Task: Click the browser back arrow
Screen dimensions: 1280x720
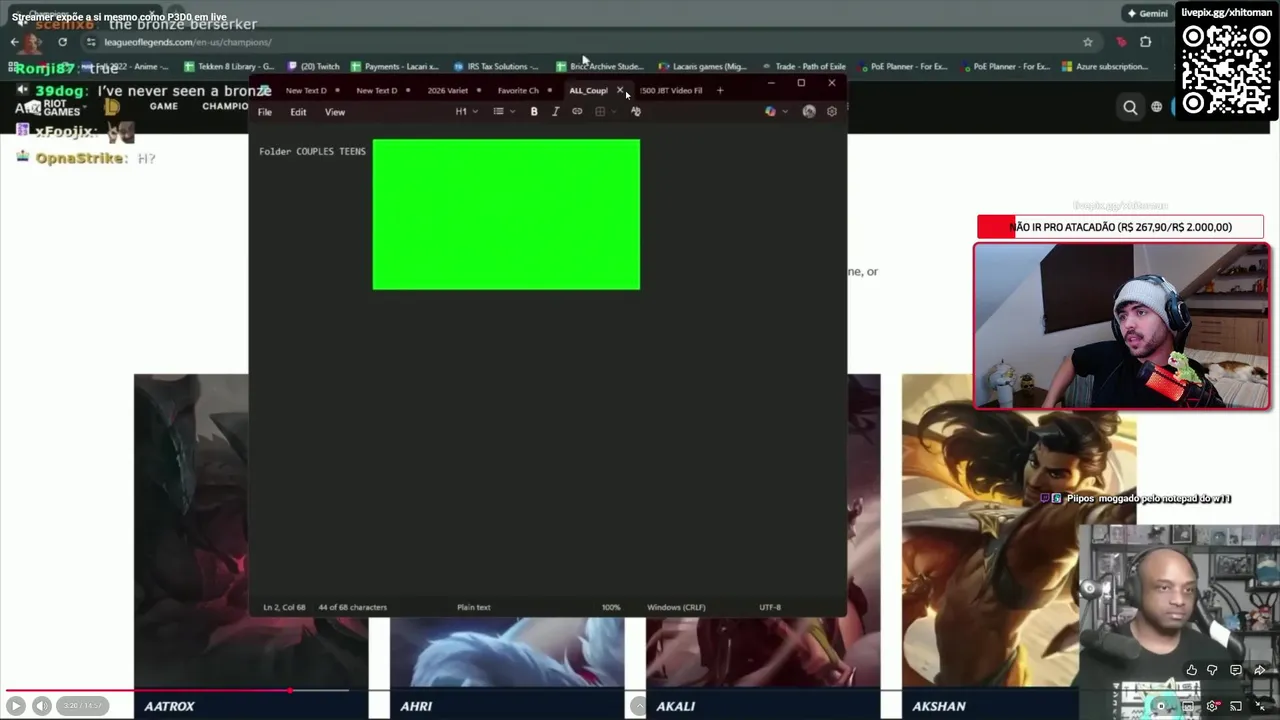Action: coord(14,42)
